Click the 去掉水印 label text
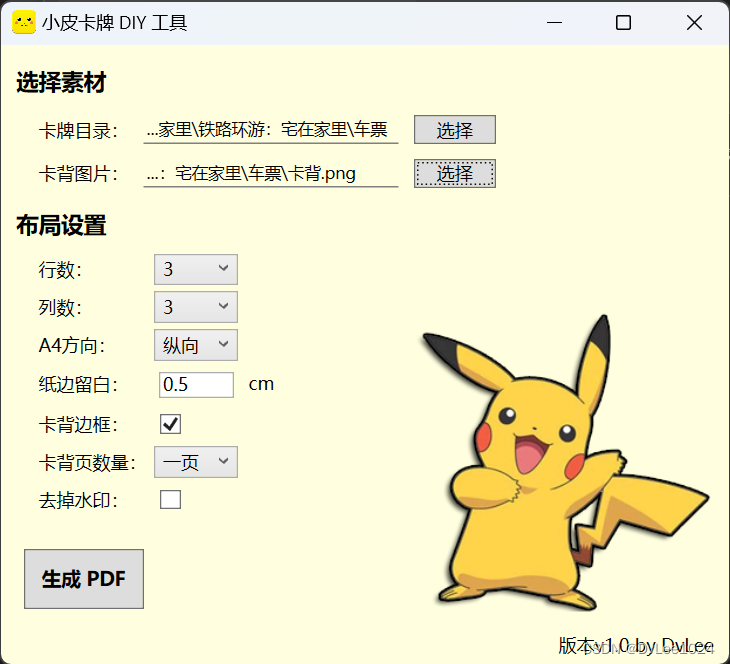Viewport: 730px width, 664px height. [78, 501]
